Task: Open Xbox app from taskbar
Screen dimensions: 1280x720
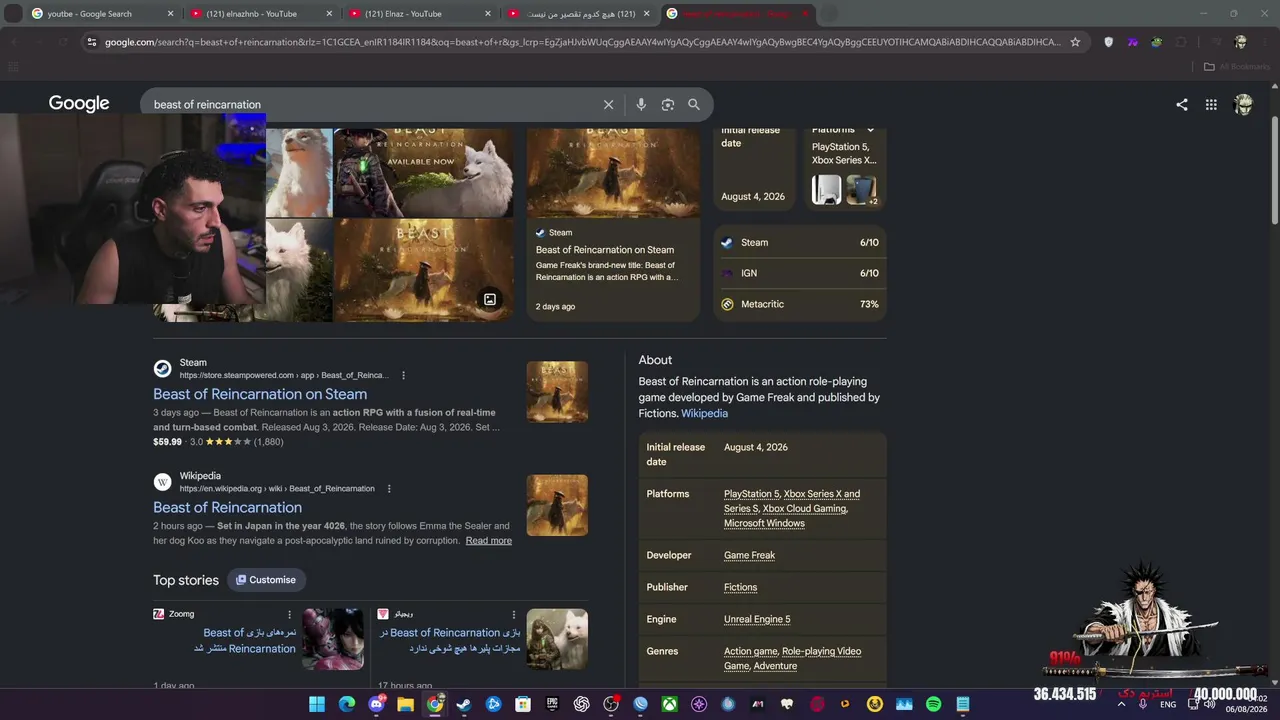Action: coord(670,704)
